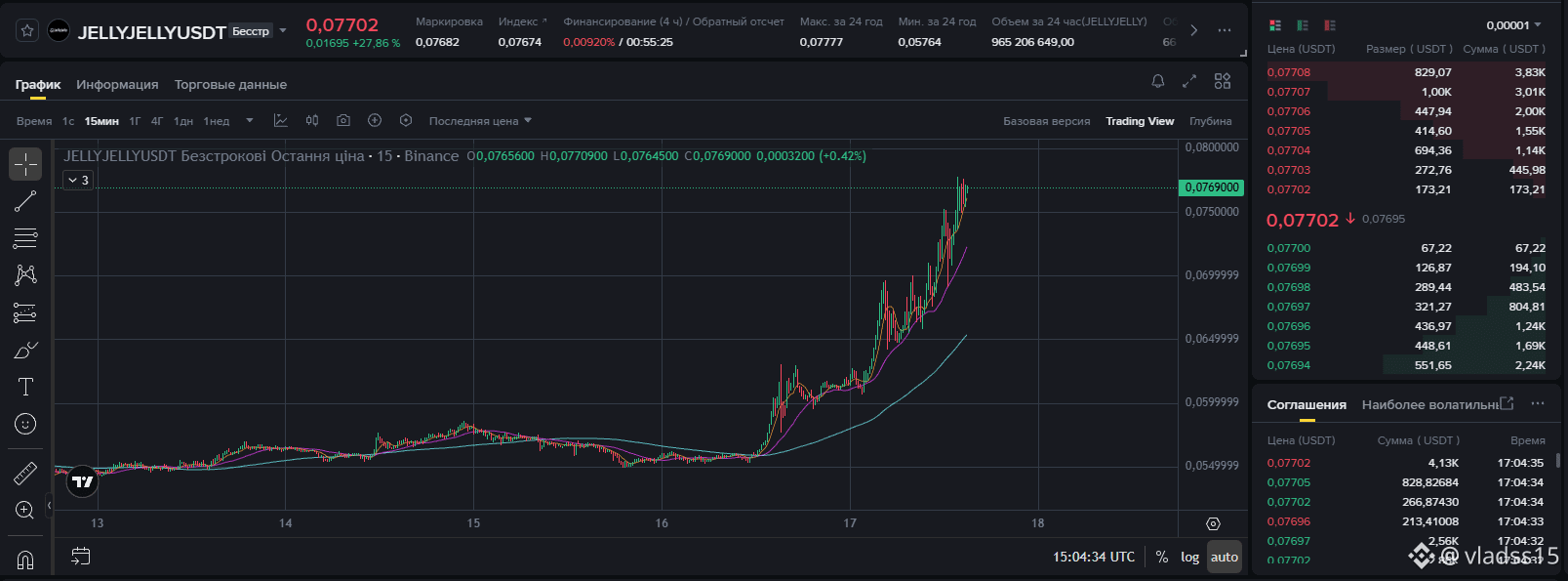Show next ticker stats with right arrow
1568x581 pixels.
[1193, 30]
